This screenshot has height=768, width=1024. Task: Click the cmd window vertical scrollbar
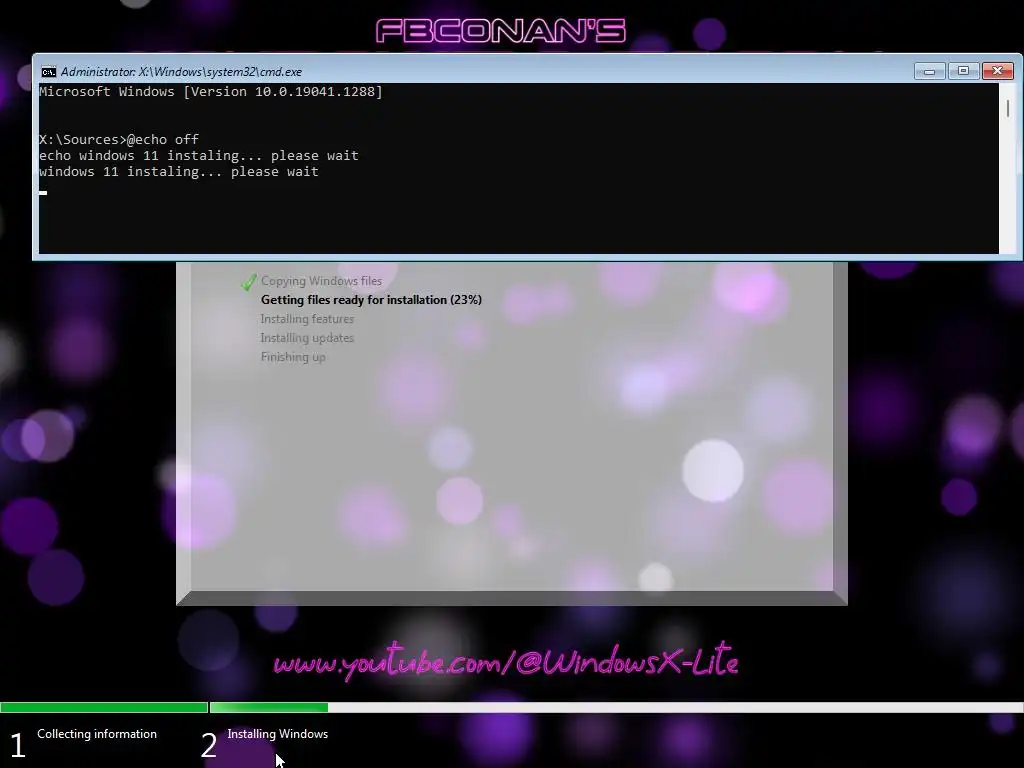(x=1008, y=168)
